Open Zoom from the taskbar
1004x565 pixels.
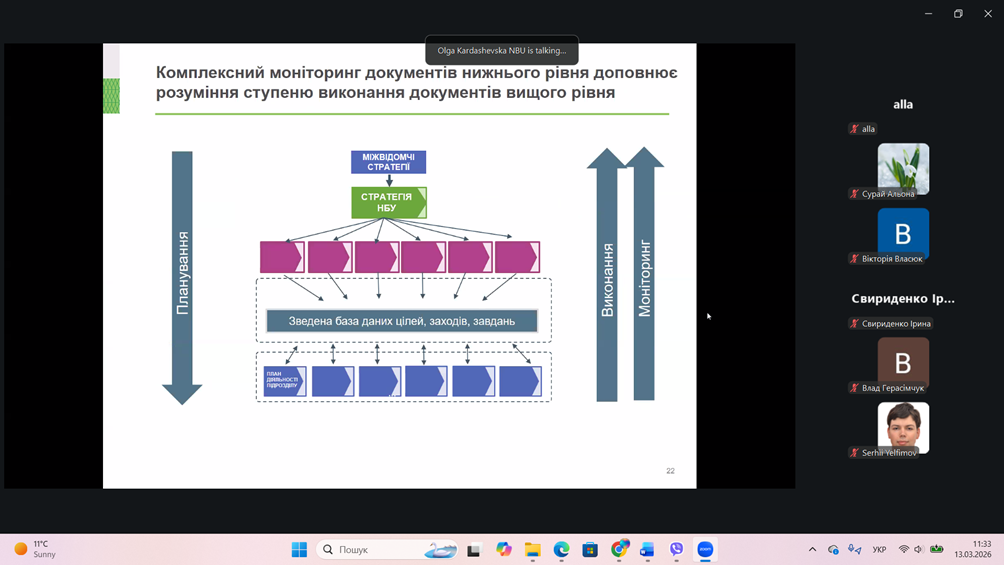point(705,549)
